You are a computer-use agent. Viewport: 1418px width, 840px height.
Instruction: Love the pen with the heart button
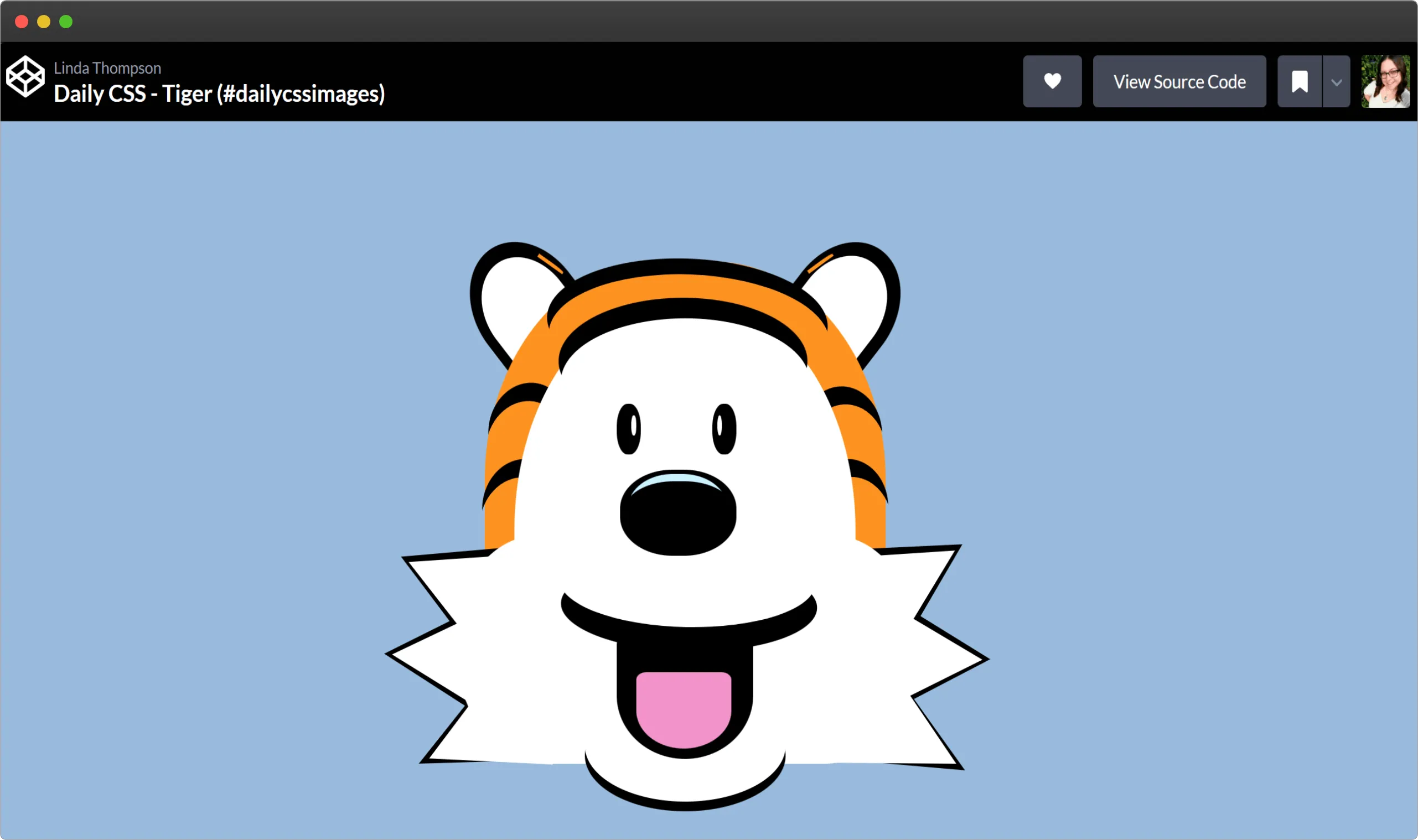1052,81
